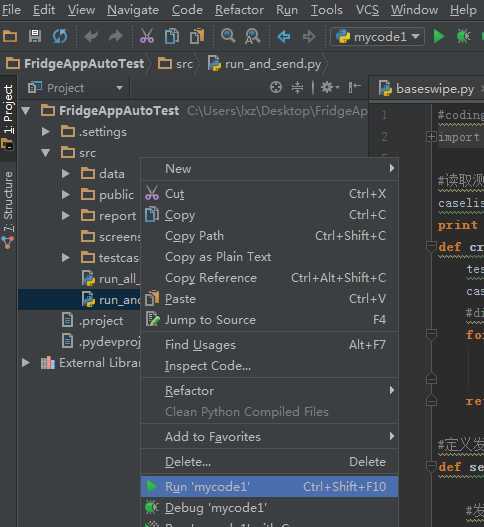
Task: Open the VCS menu
Action: [367, 10]
